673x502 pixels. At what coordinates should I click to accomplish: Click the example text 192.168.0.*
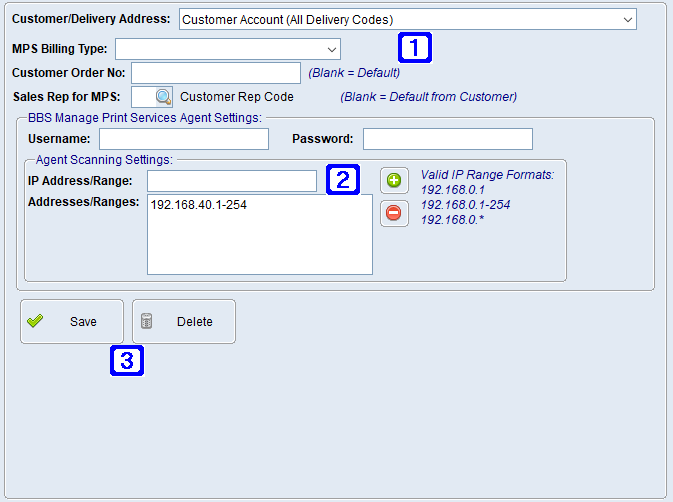pyautogui.click(x=452, y=220)
